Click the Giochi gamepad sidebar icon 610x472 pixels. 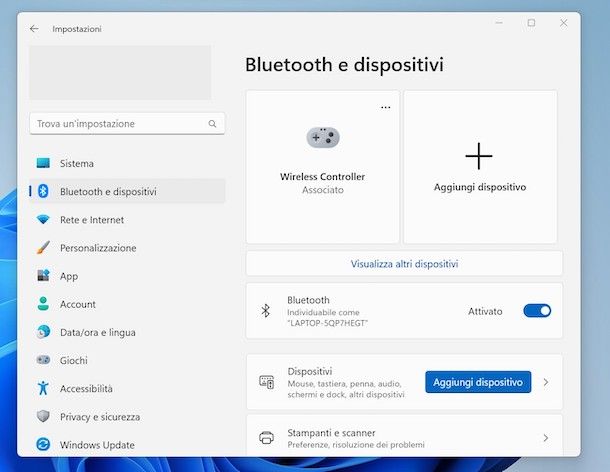click(43, 360)
